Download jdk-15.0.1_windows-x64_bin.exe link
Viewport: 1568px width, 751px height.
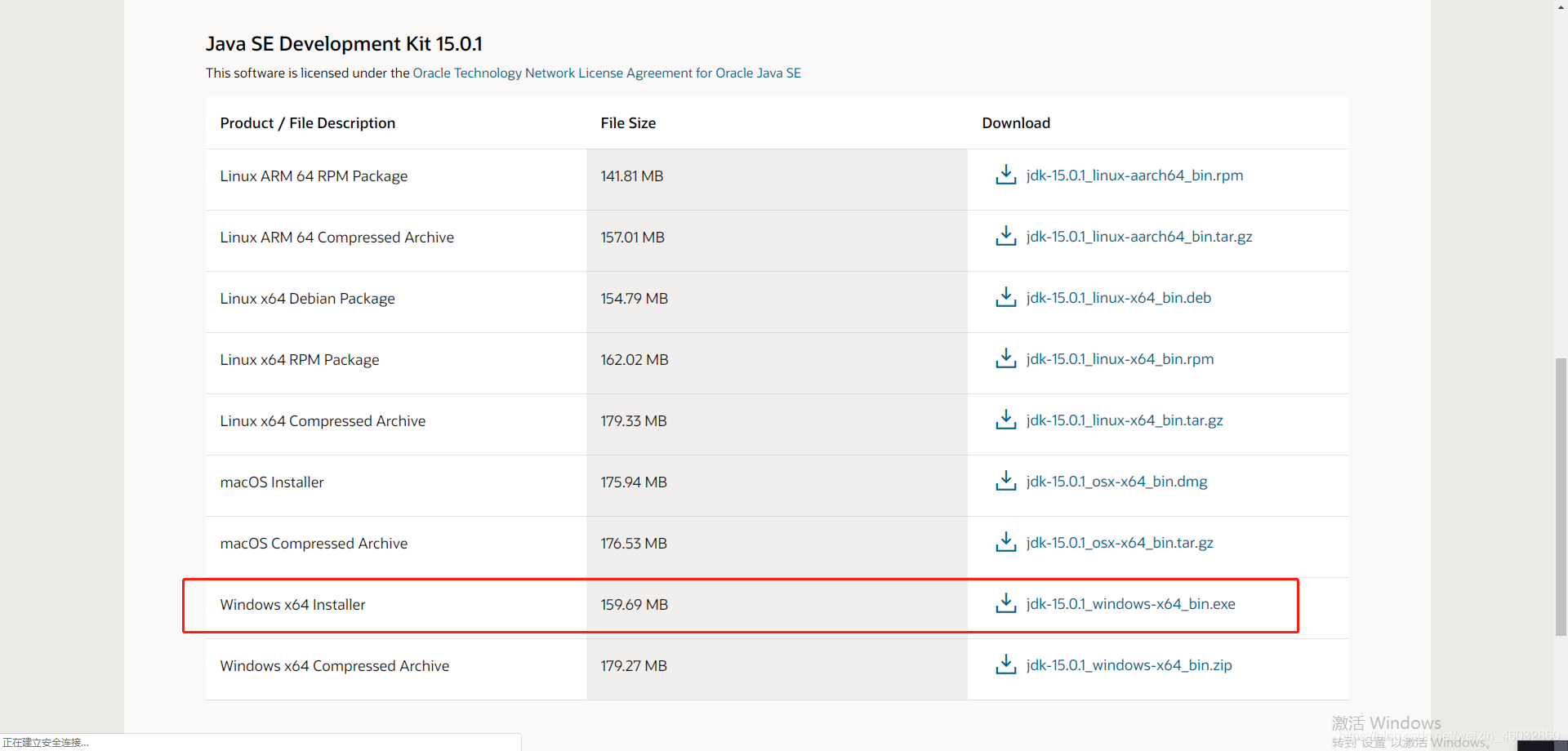pos(1131,604)
